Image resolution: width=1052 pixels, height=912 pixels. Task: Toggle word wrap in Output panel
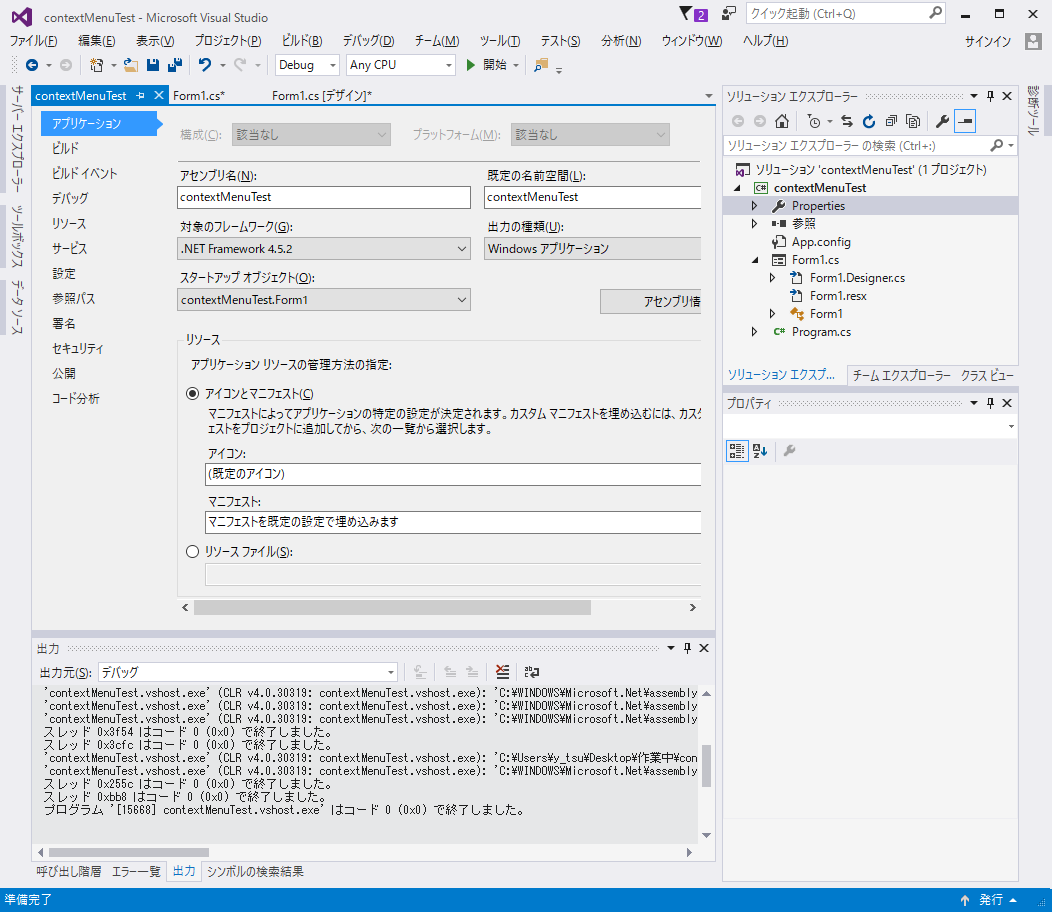532,672
